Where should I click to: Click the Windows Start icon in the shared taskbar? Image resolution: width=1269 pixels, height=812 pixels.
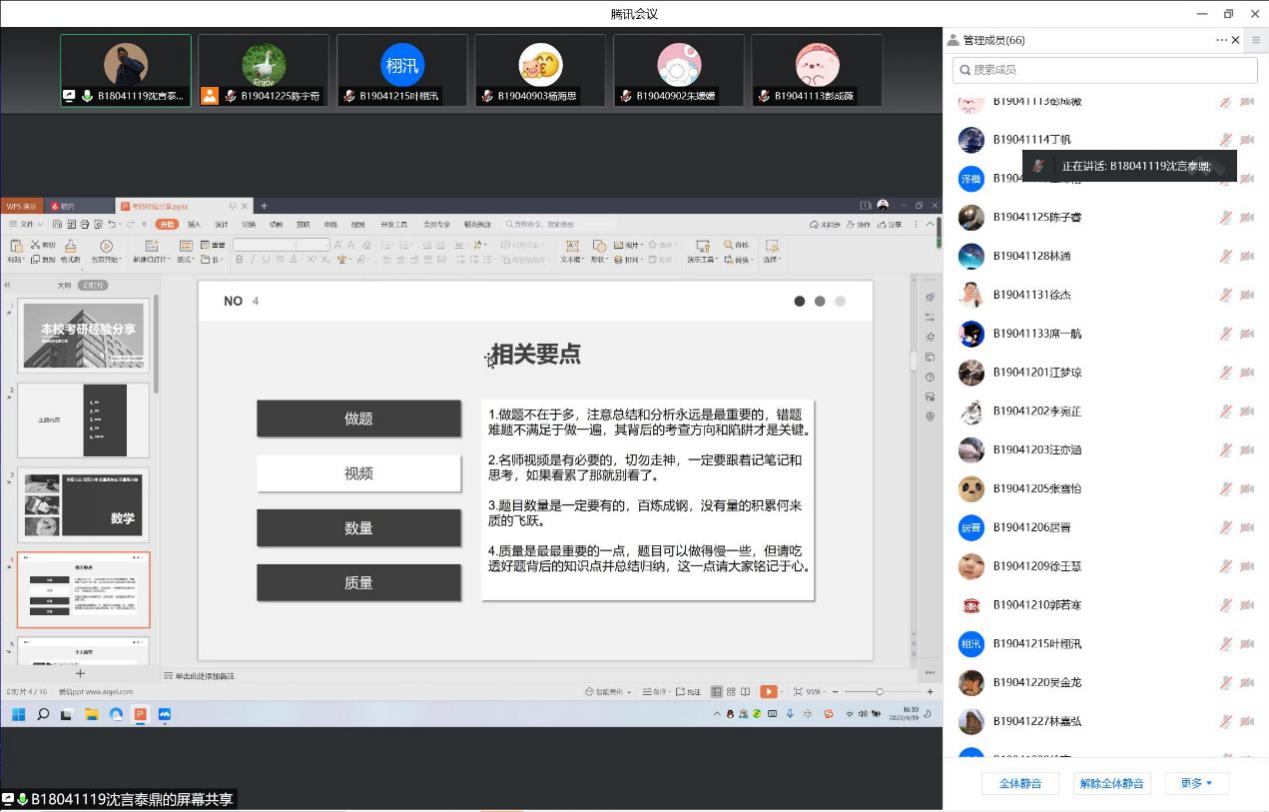click(18, 714)
